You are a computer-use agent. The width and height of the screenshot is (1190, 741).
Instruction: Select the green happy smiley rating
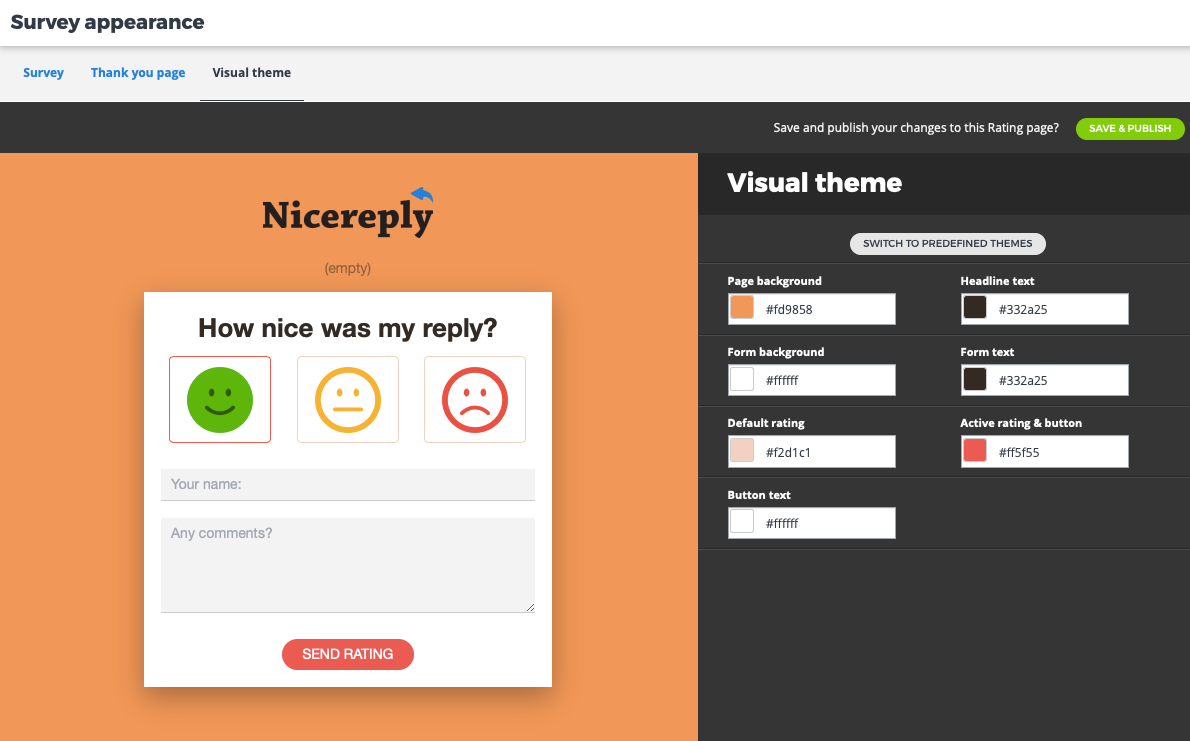click(220, 399)
